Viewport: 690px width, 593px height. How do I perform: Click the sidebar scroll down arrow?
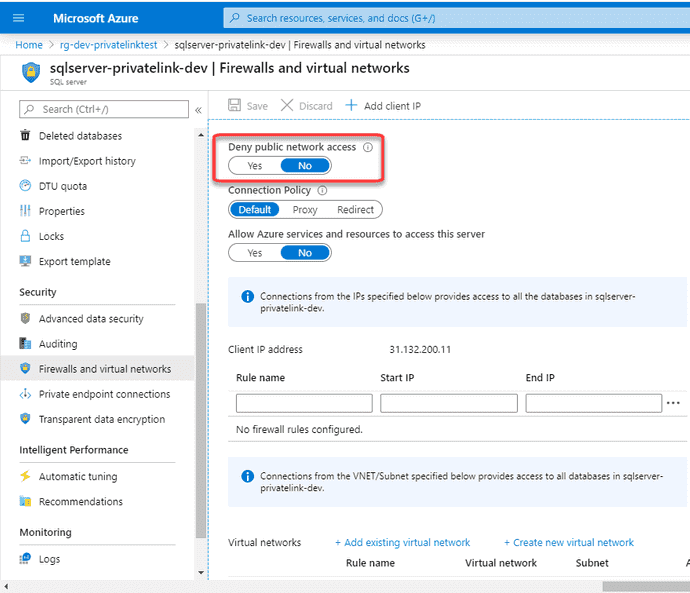pyautogui.click(x=201, y=572)
